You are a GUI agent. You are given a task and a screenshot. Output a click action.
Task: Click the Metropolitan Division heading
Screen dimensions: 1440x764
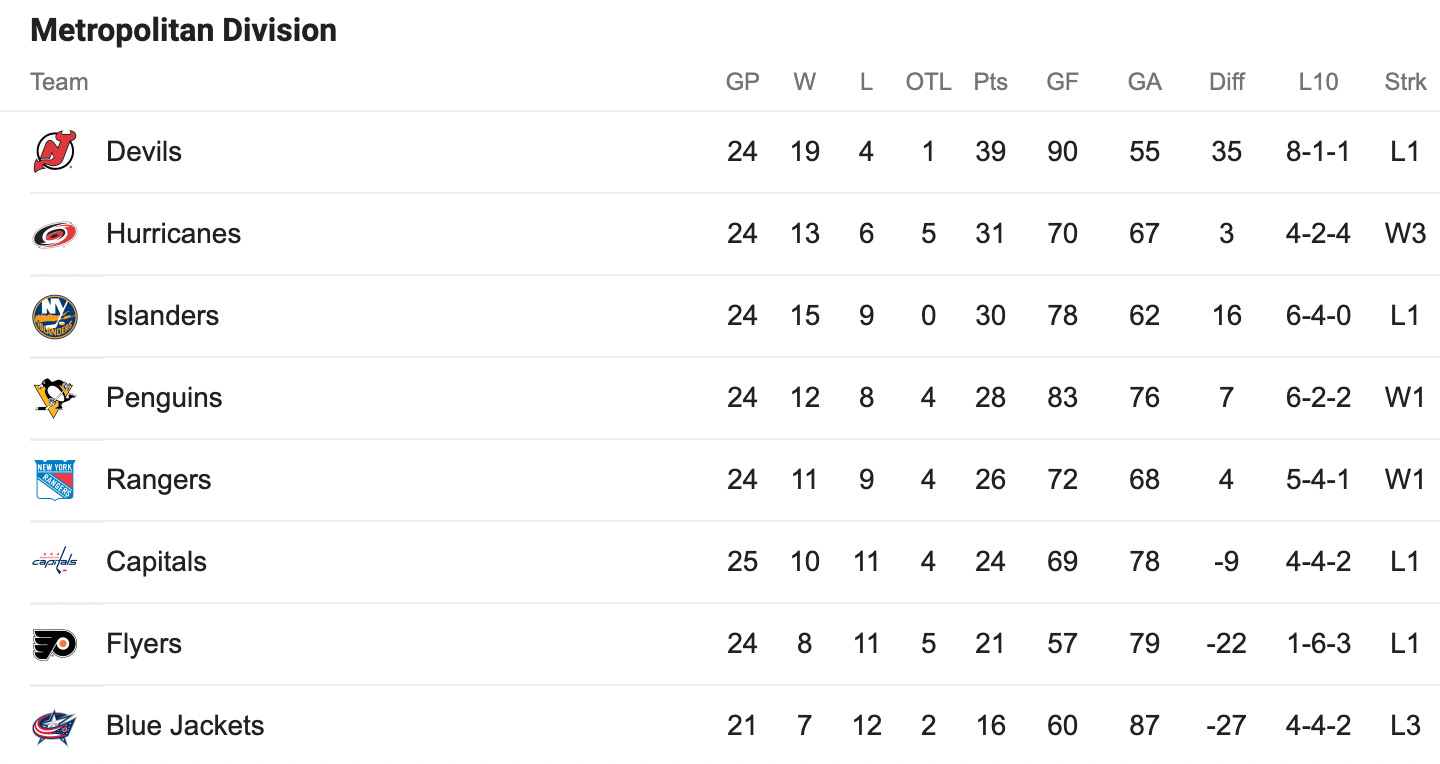[184, 30]
